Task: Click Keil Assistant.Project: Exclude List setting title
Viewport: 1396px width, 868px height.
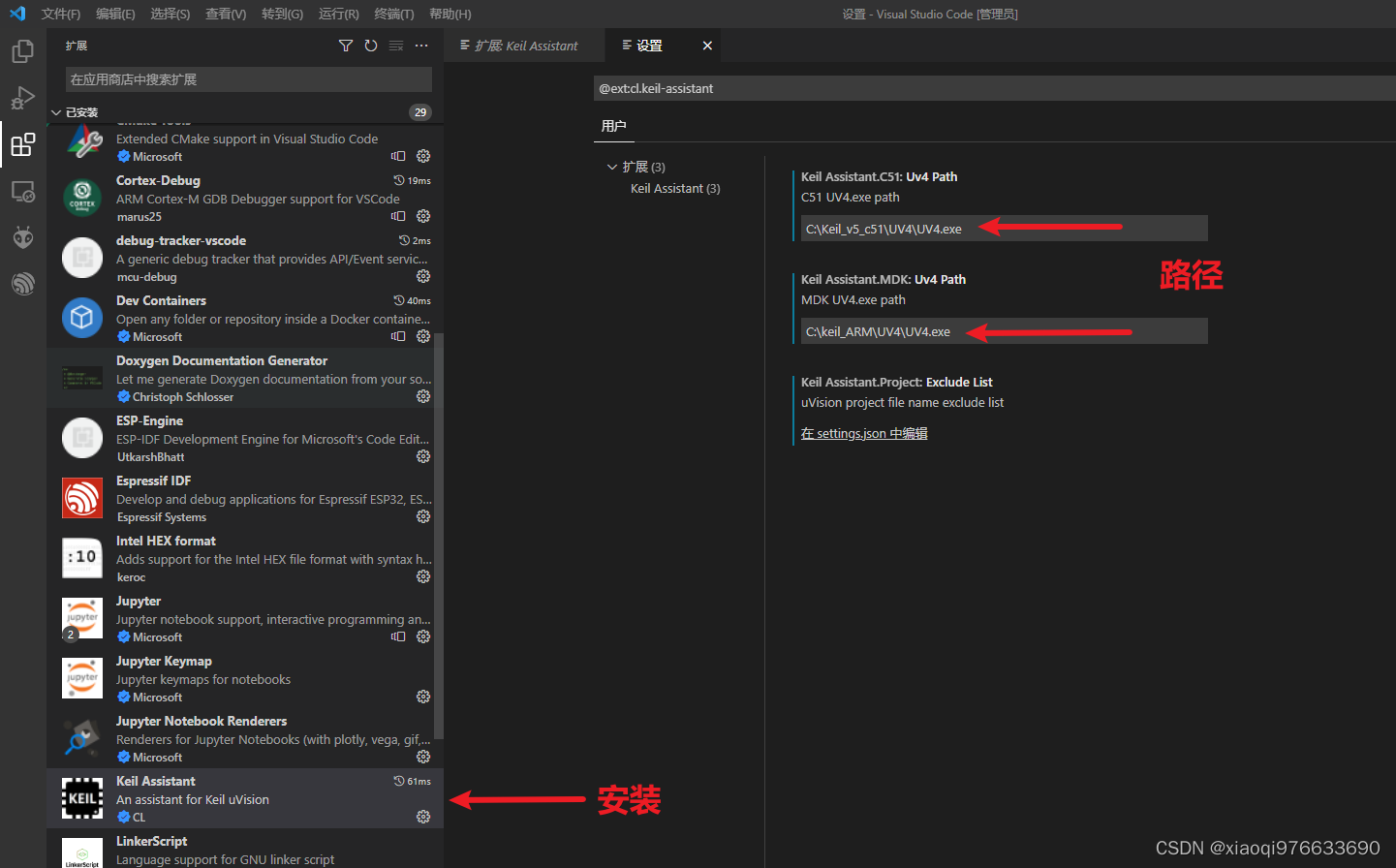Action: (x=896, y=382)
